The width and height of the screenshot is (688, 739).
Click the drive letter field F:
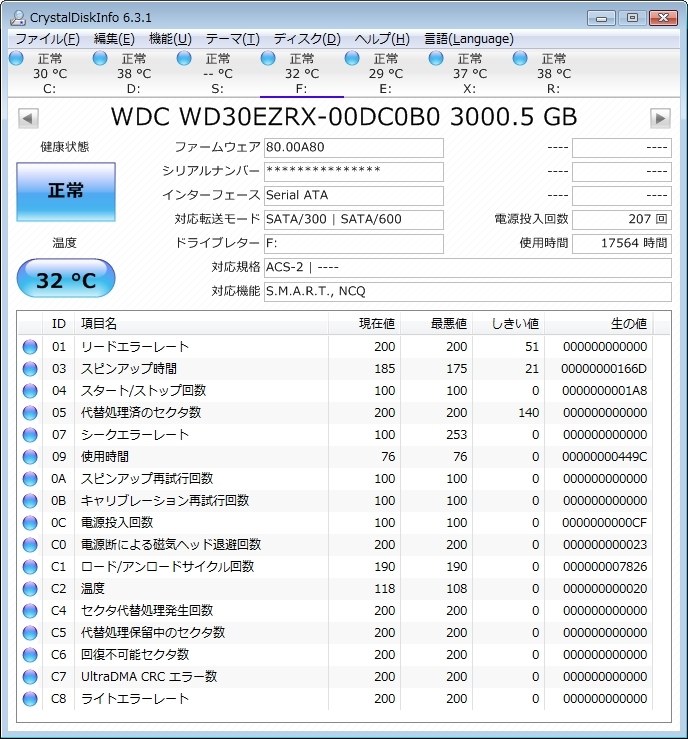353,244
